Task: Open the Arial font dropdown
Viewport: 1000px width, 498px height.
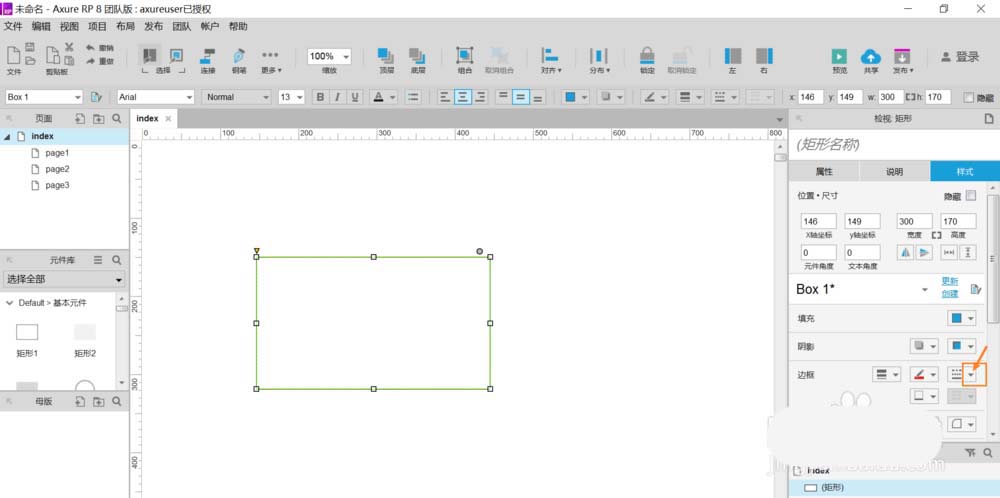Action: click(x=154, y=97)
